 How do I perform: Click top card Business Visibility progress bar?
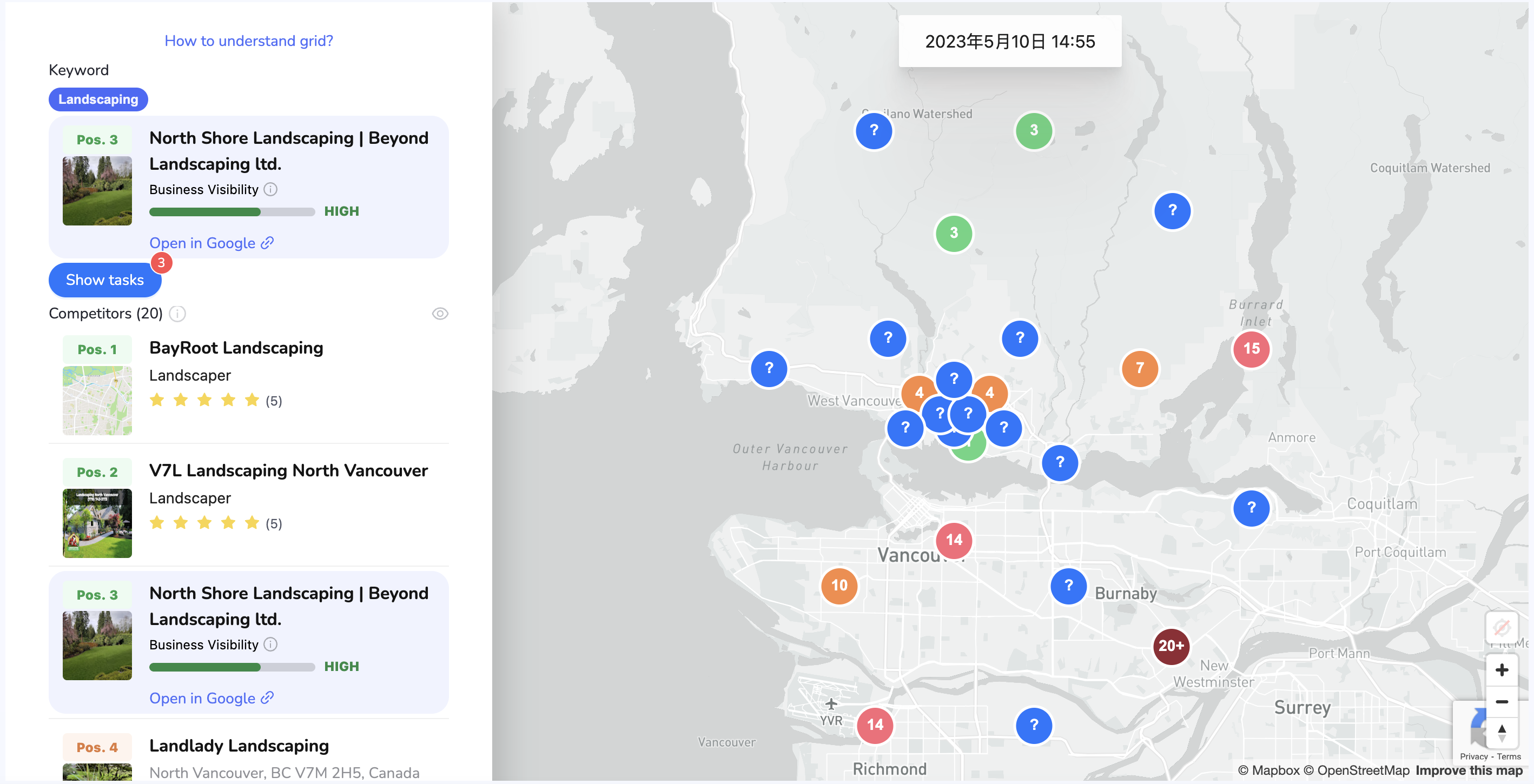(x=232, y=212)
